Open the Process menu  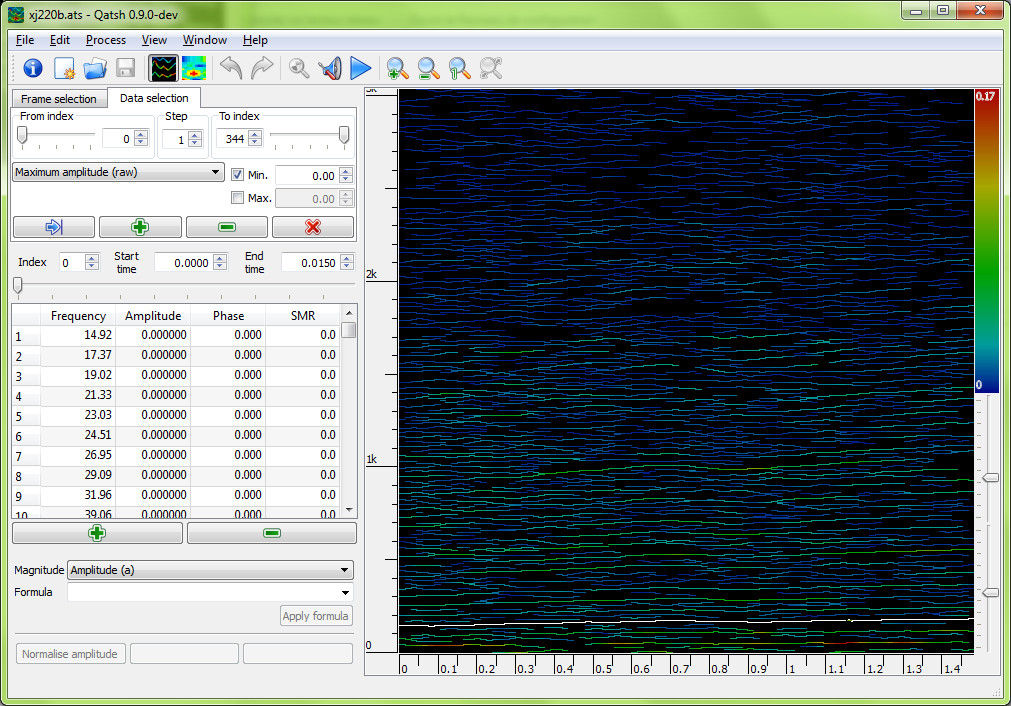tap(106, 40)
